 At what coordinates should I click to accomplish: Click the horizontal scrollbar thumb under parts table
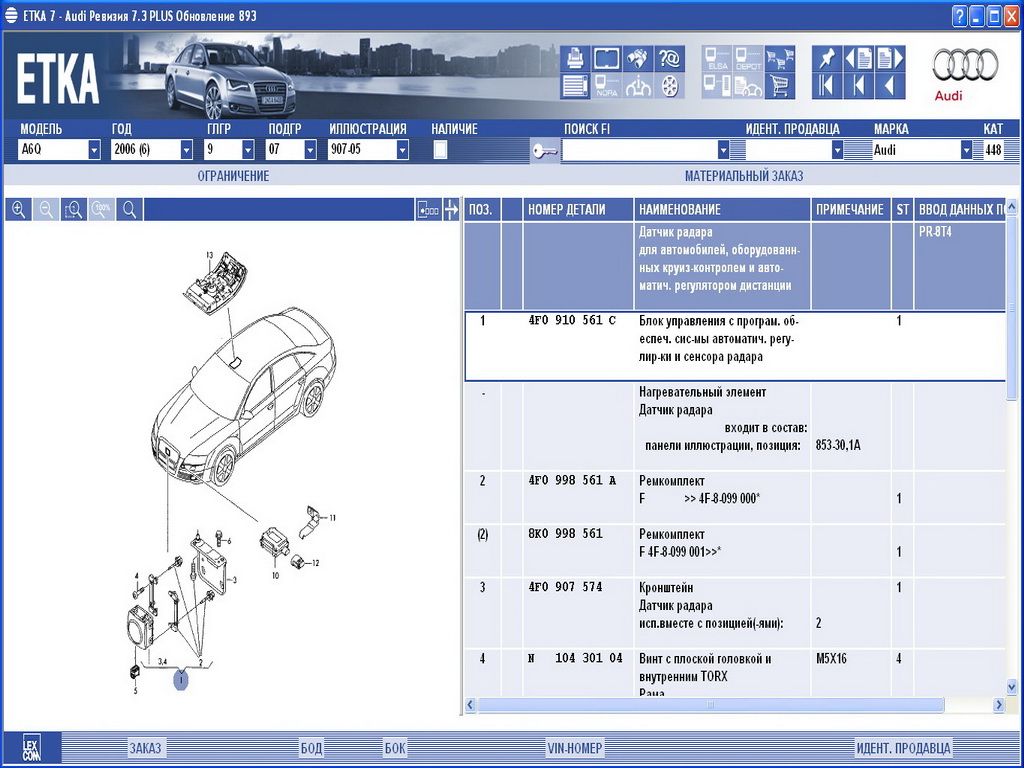point(711,705)
